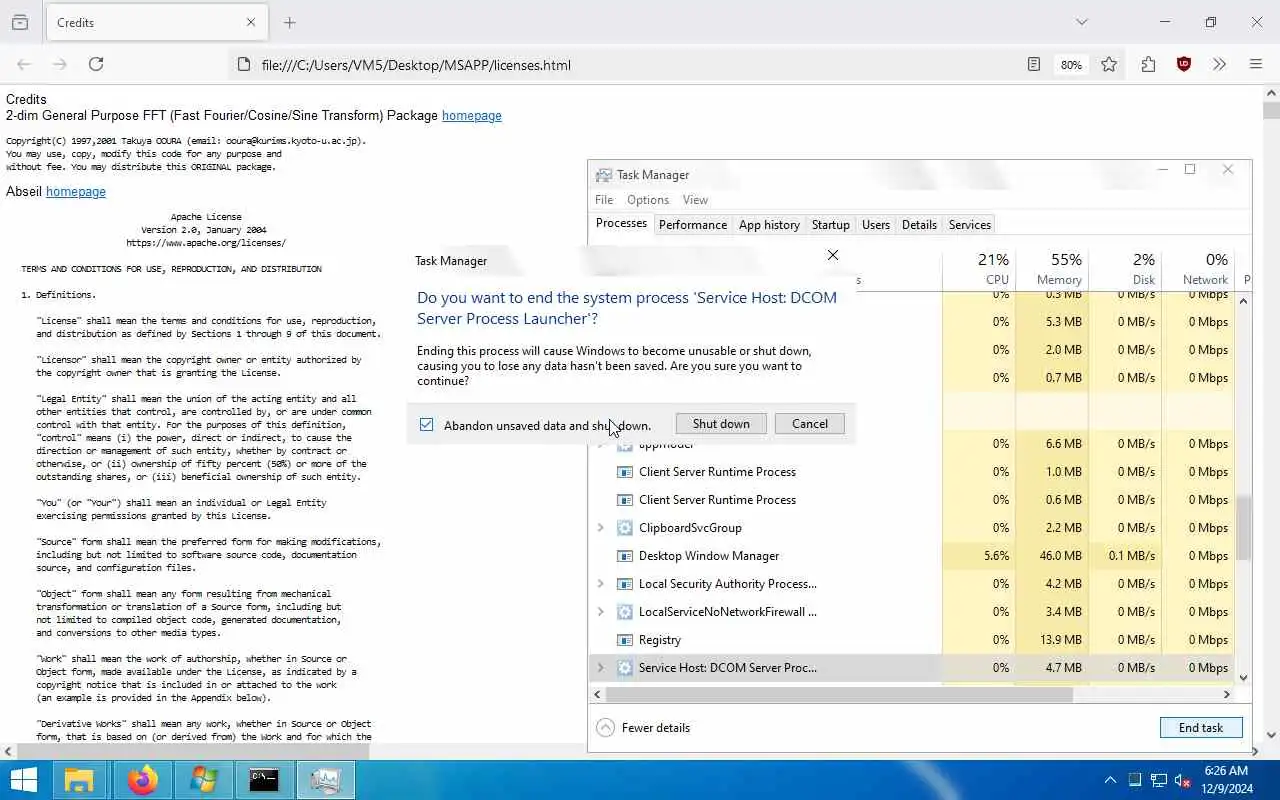Click the End task button
This screenshot has height=800, width=1280.
1201,728
